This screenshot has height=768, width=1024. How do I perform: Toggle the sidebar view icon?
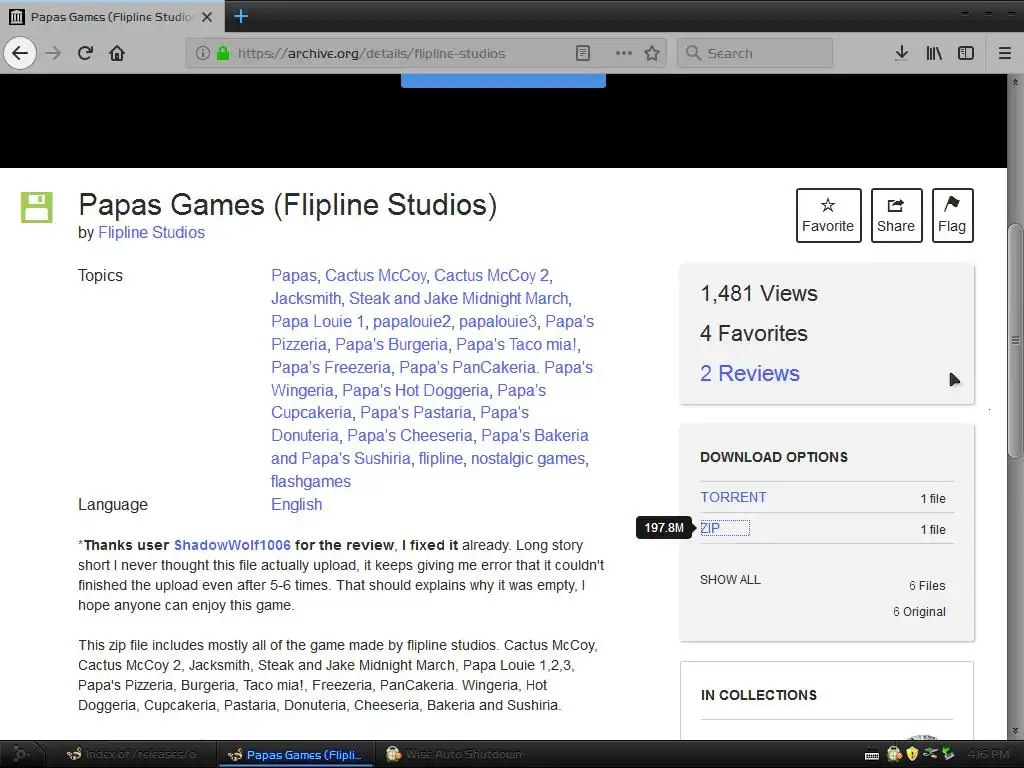966,54
